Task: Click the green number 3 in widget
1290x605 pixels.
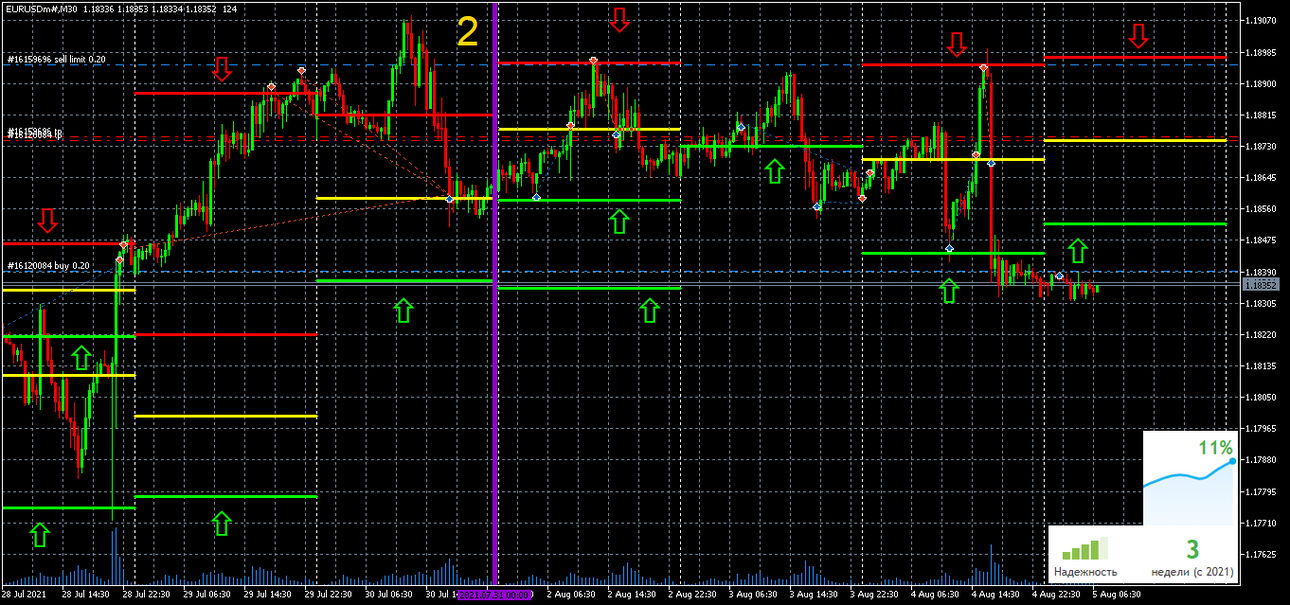Action: coord(1193,549)
